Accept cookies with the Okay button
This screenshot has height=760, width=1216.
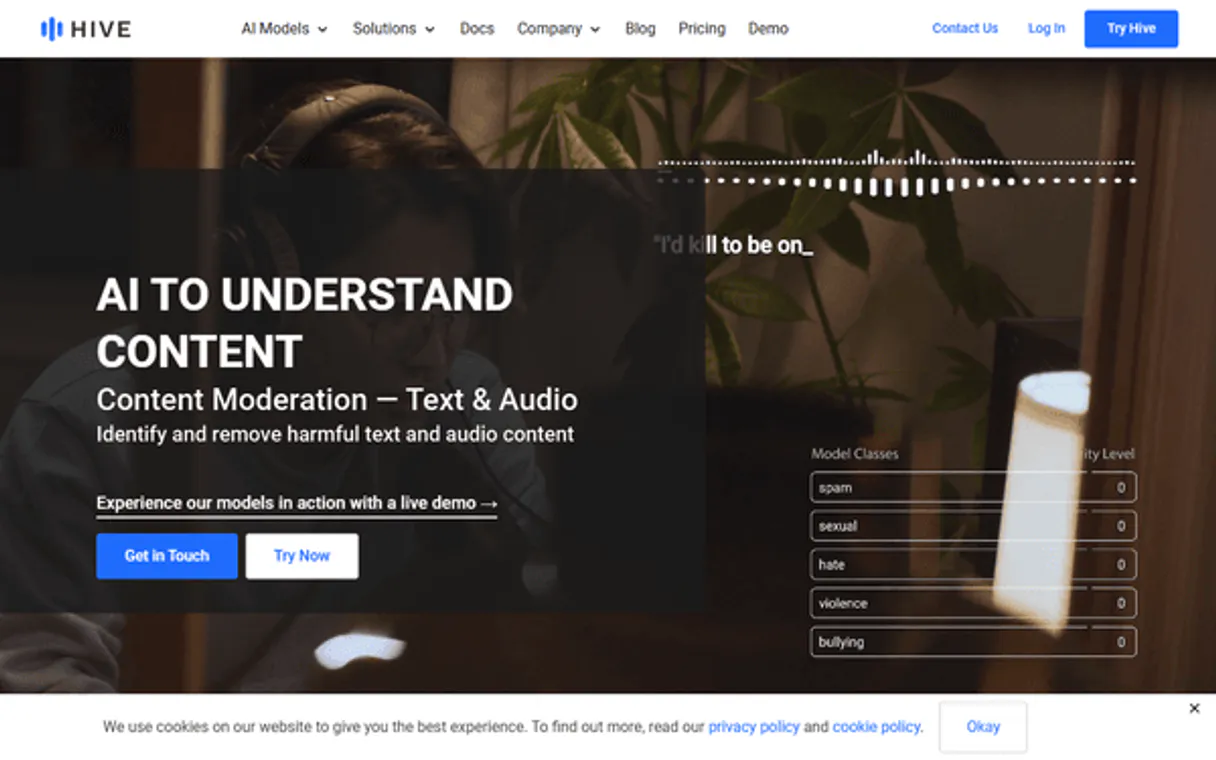click(x=982, y=727)
